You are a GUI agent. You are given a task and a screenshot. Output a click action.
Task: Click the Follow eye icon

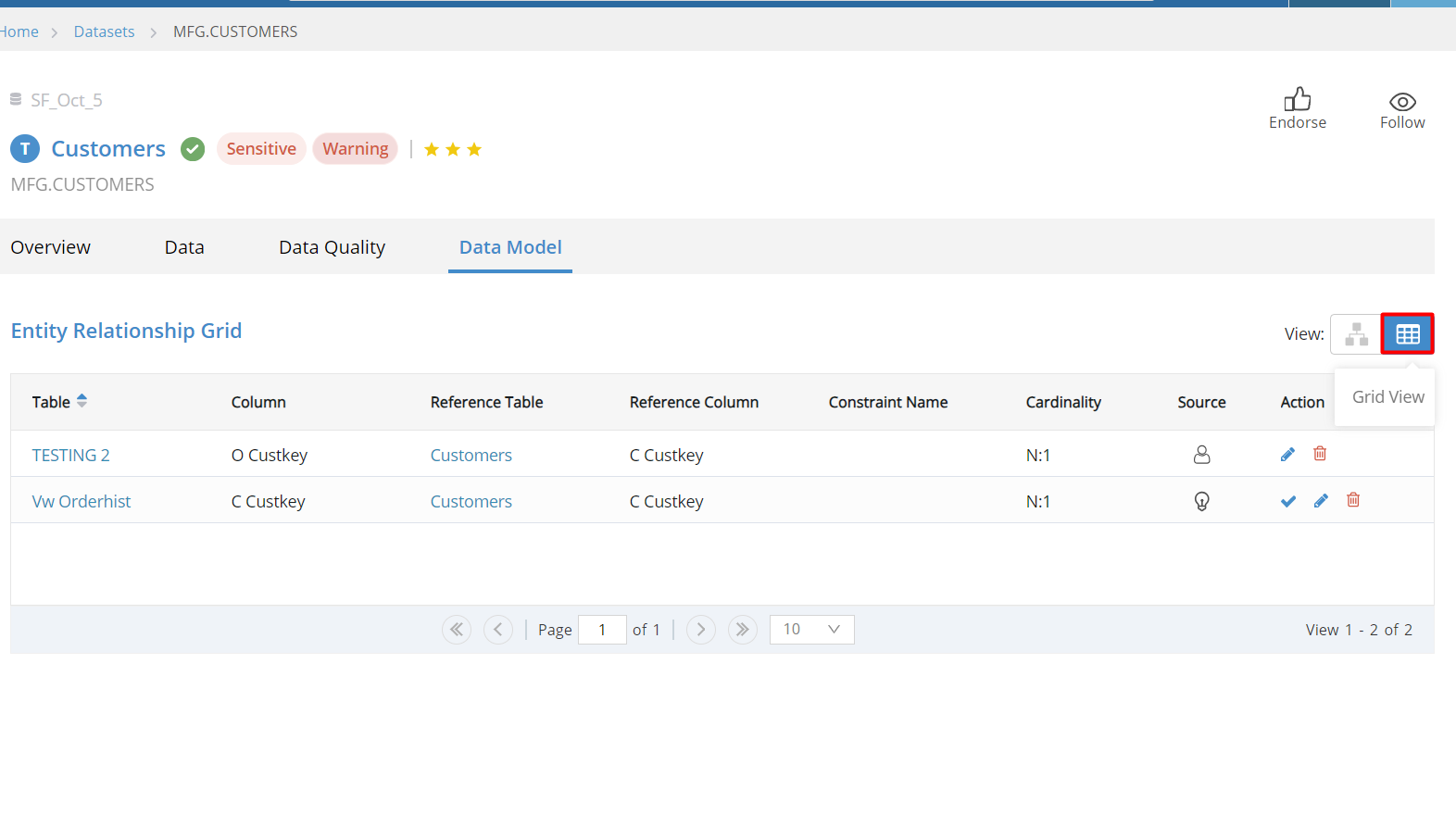pyautogui.click(x=1401, y=102)
